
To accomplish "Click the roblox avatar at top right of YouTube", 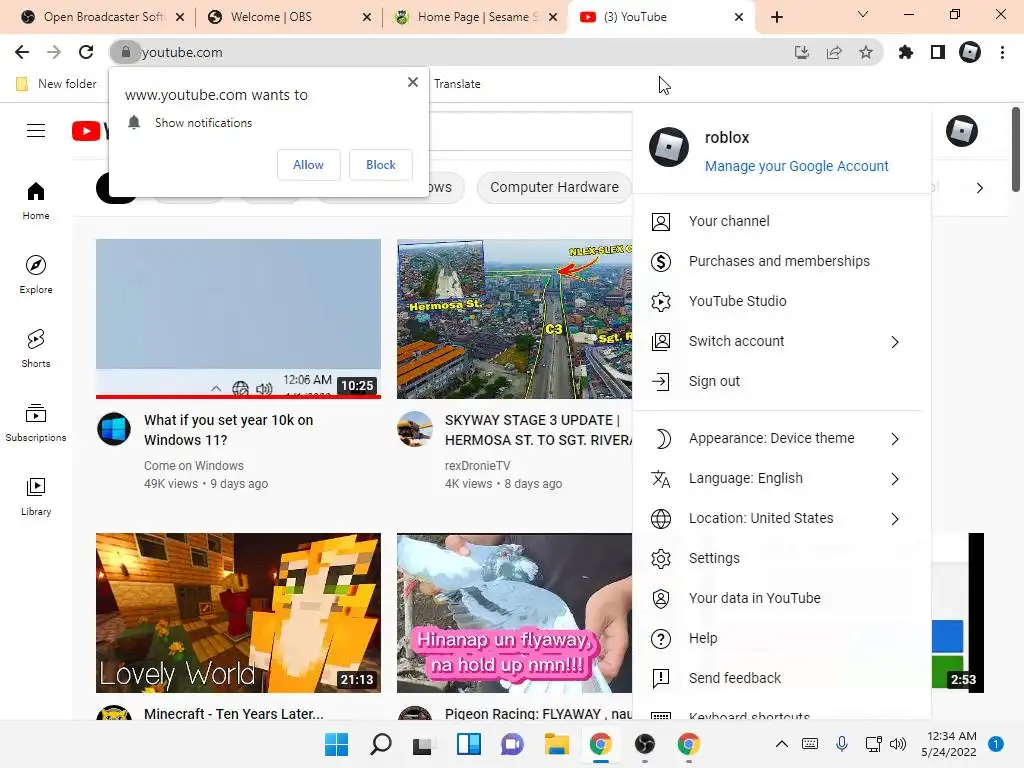I will 961,131.
